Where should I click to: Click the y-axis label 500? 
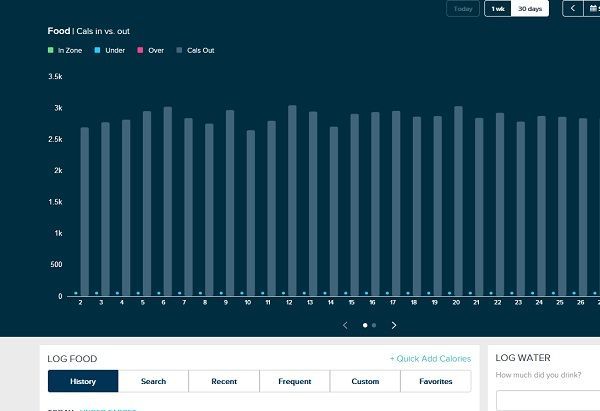[56, 264]
